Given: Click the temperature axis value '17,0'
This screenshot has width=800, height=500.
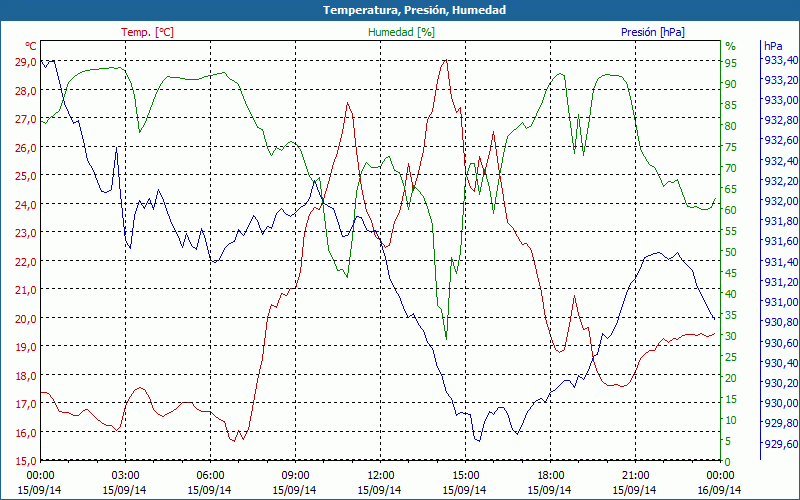Looking at the screenshot, I should [x=27, y=404].
